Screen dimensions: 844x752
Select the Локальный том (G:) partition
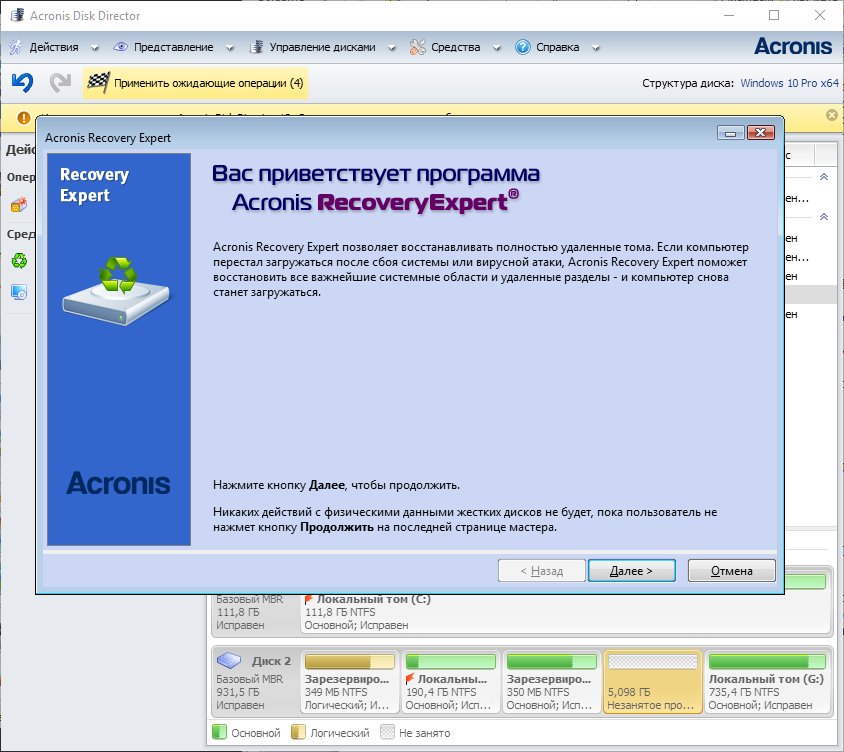(767, 682)
